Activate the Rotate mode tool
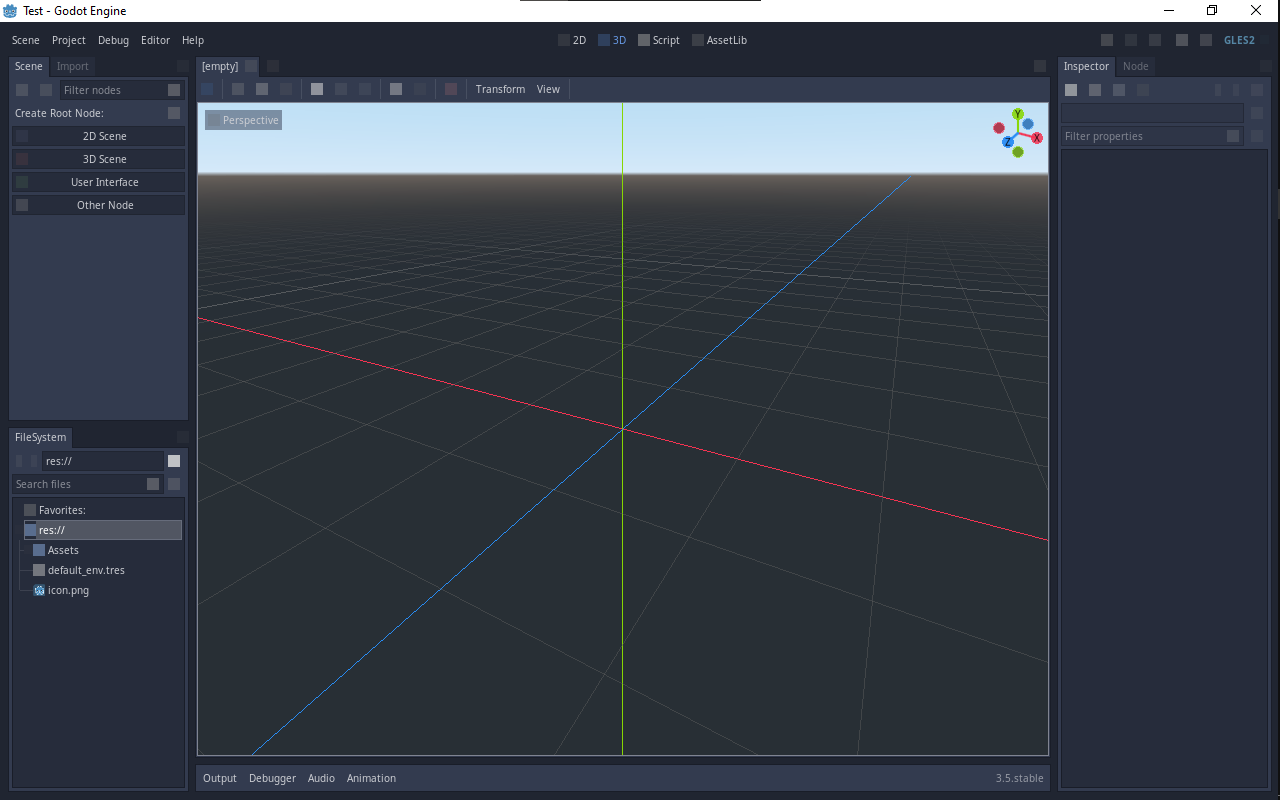The image size is (1280, 800). click(261, 89)
